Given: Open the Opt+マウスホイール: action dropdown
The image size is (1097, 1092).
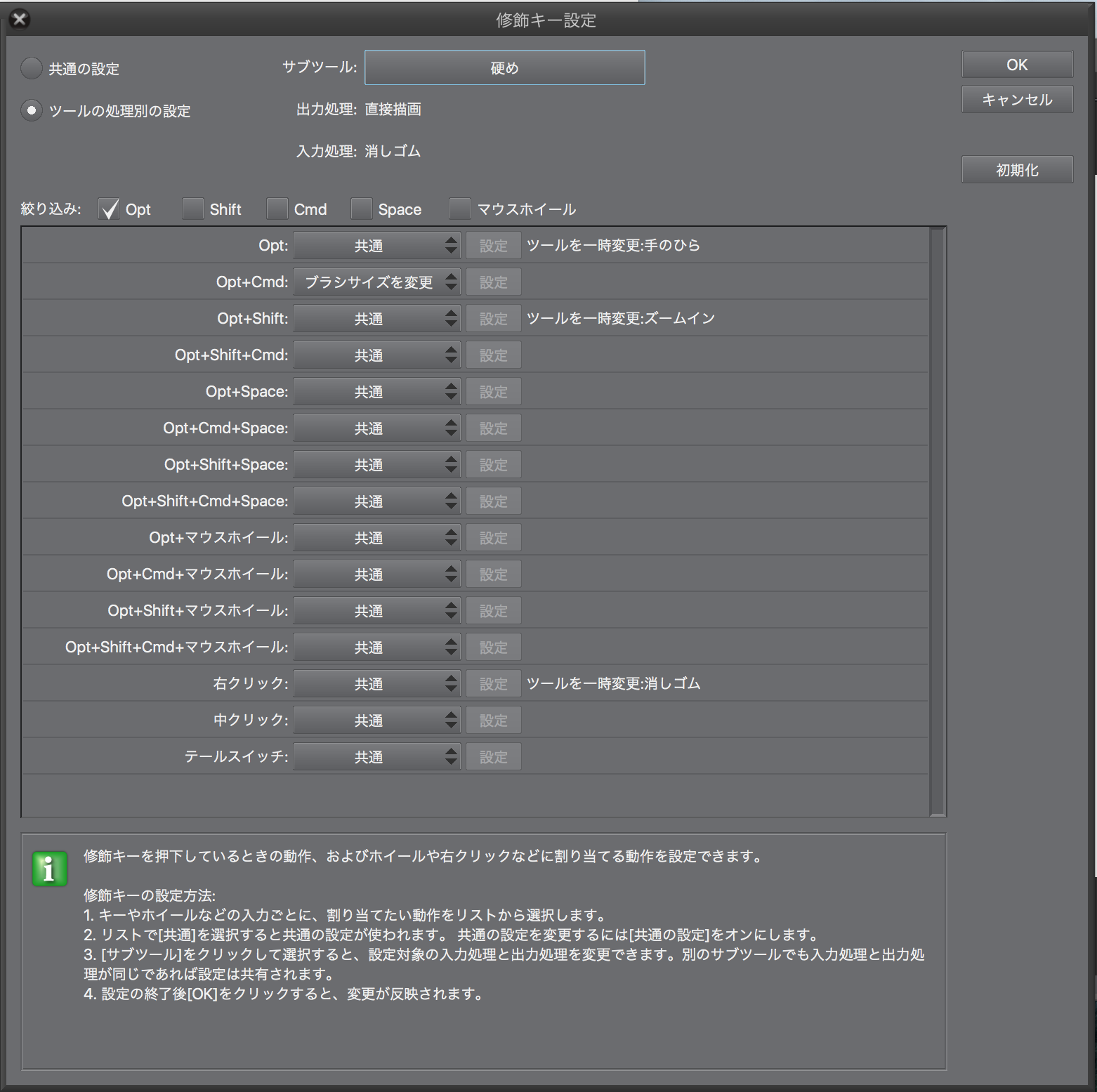Looking at the screenshot, I should coord(377,538).
